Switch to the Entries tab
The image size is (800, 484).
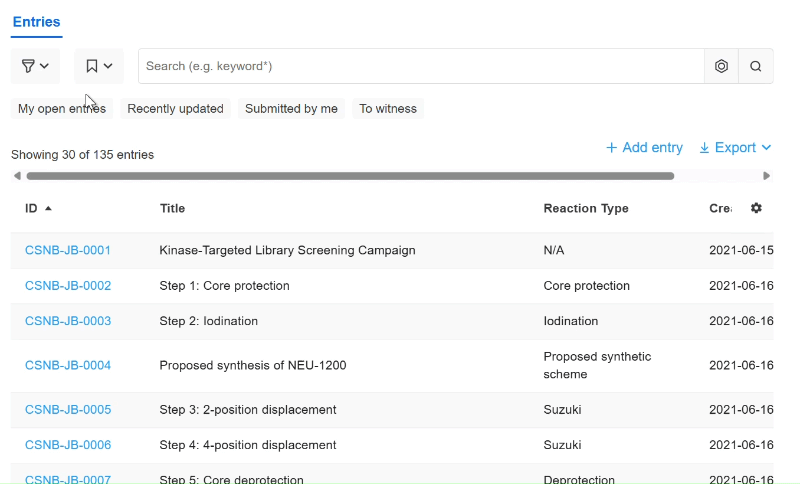36,22
